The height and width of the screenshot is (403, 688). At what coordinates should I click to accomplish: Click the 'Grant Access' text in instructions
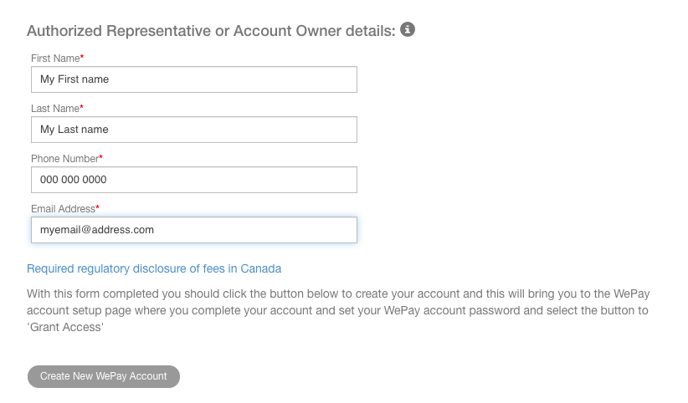(x=63, y=328)
